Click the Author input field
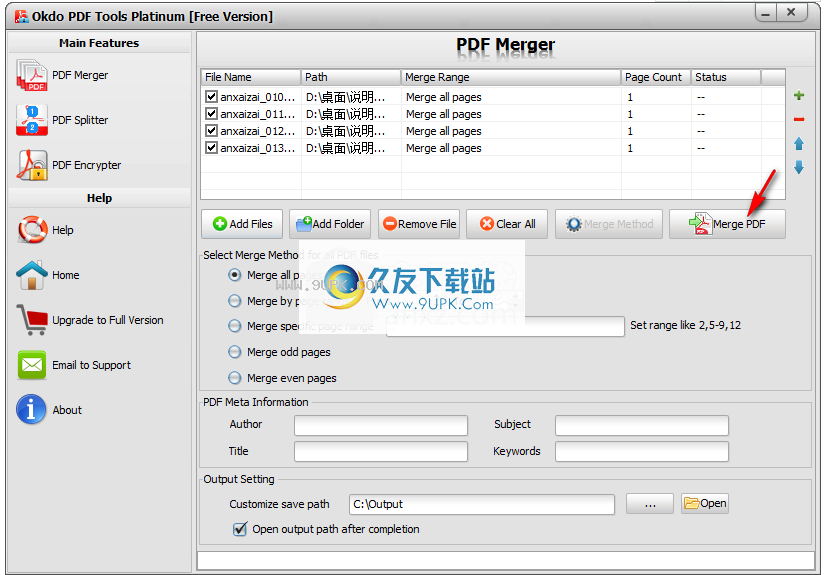The height and width of the screenshot is (575, 824). [381, 425]
